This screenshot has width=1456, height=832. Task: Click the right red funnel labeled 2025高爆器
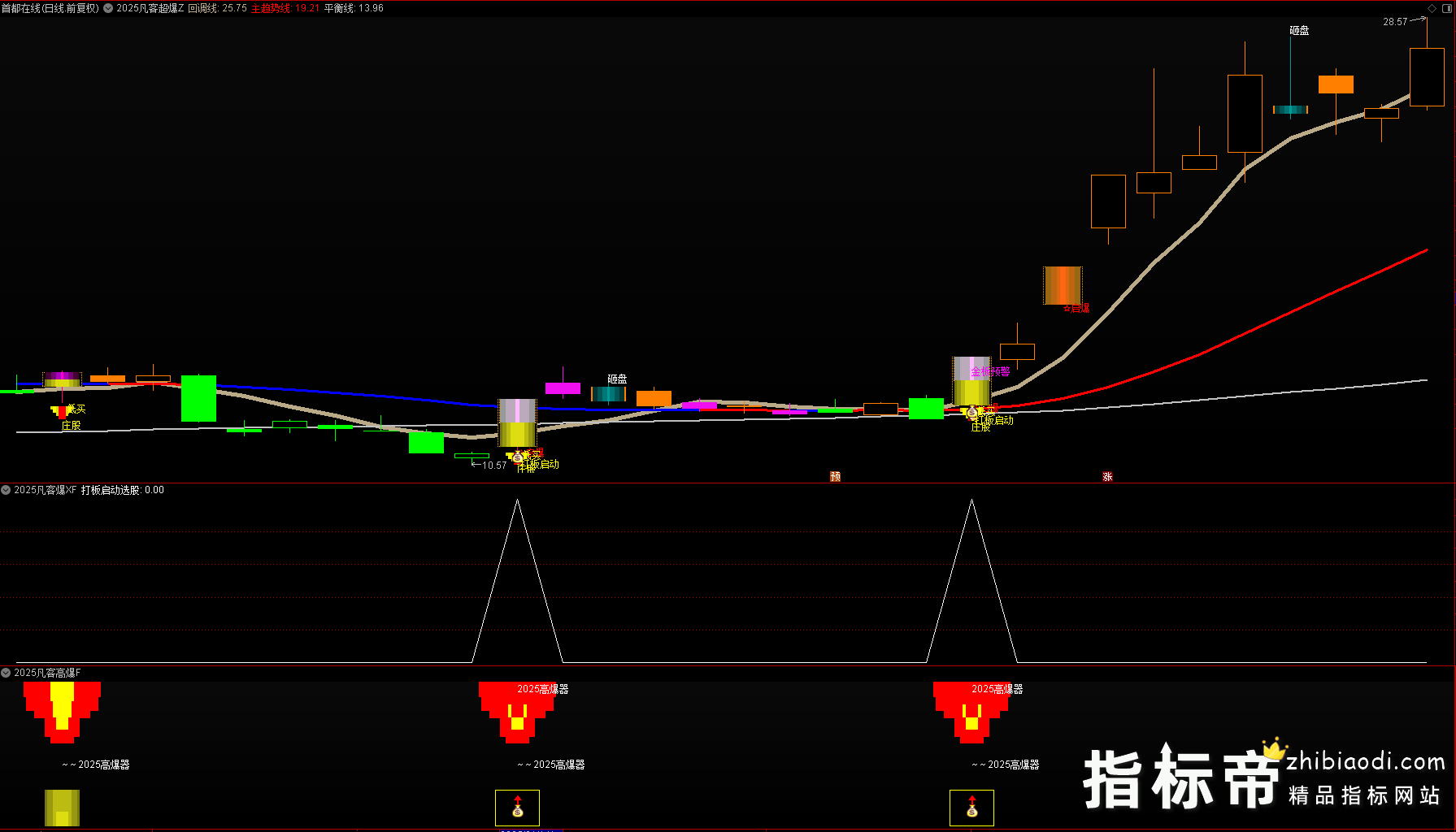click(972, 713)
